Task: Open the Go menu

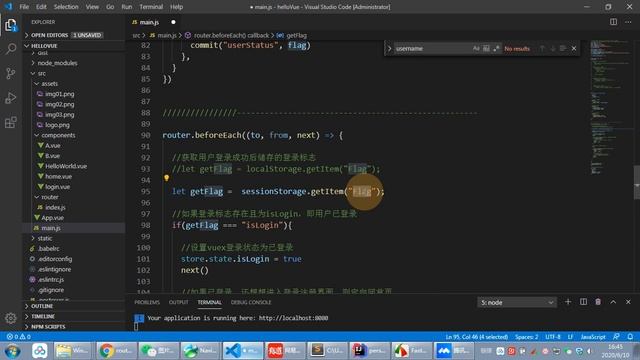Action: (x=110, y=7)
